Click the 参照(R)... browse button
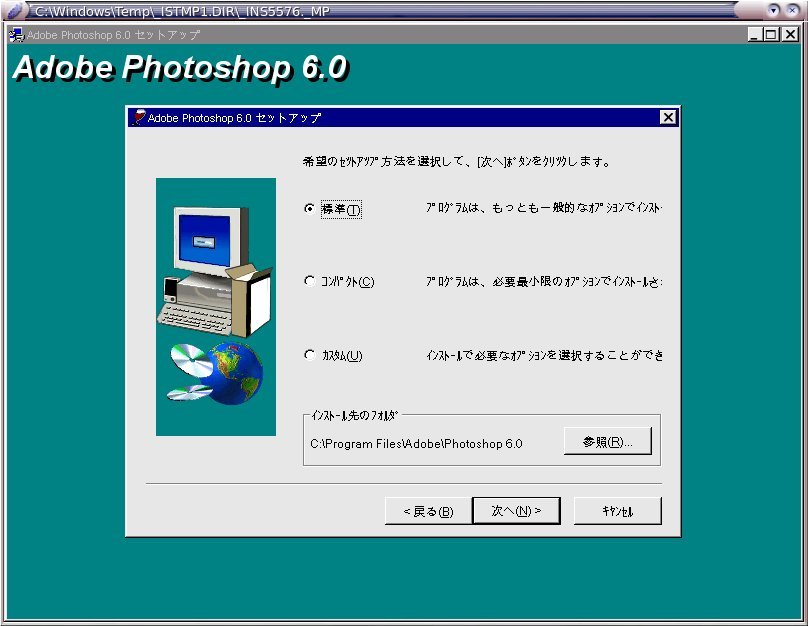The image size is (808, 626). (x=608, y=441)
